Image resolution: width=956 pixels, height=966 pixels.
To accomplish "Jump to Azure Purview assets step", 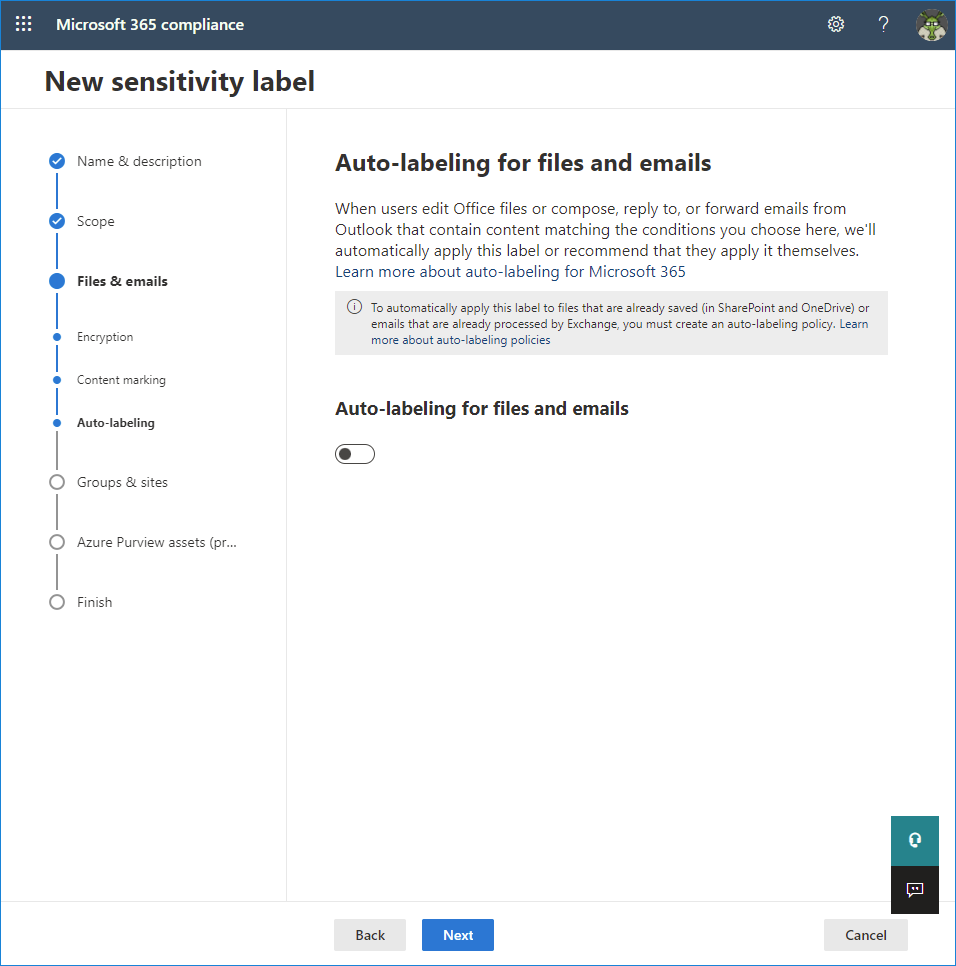I will coord(156,542).
